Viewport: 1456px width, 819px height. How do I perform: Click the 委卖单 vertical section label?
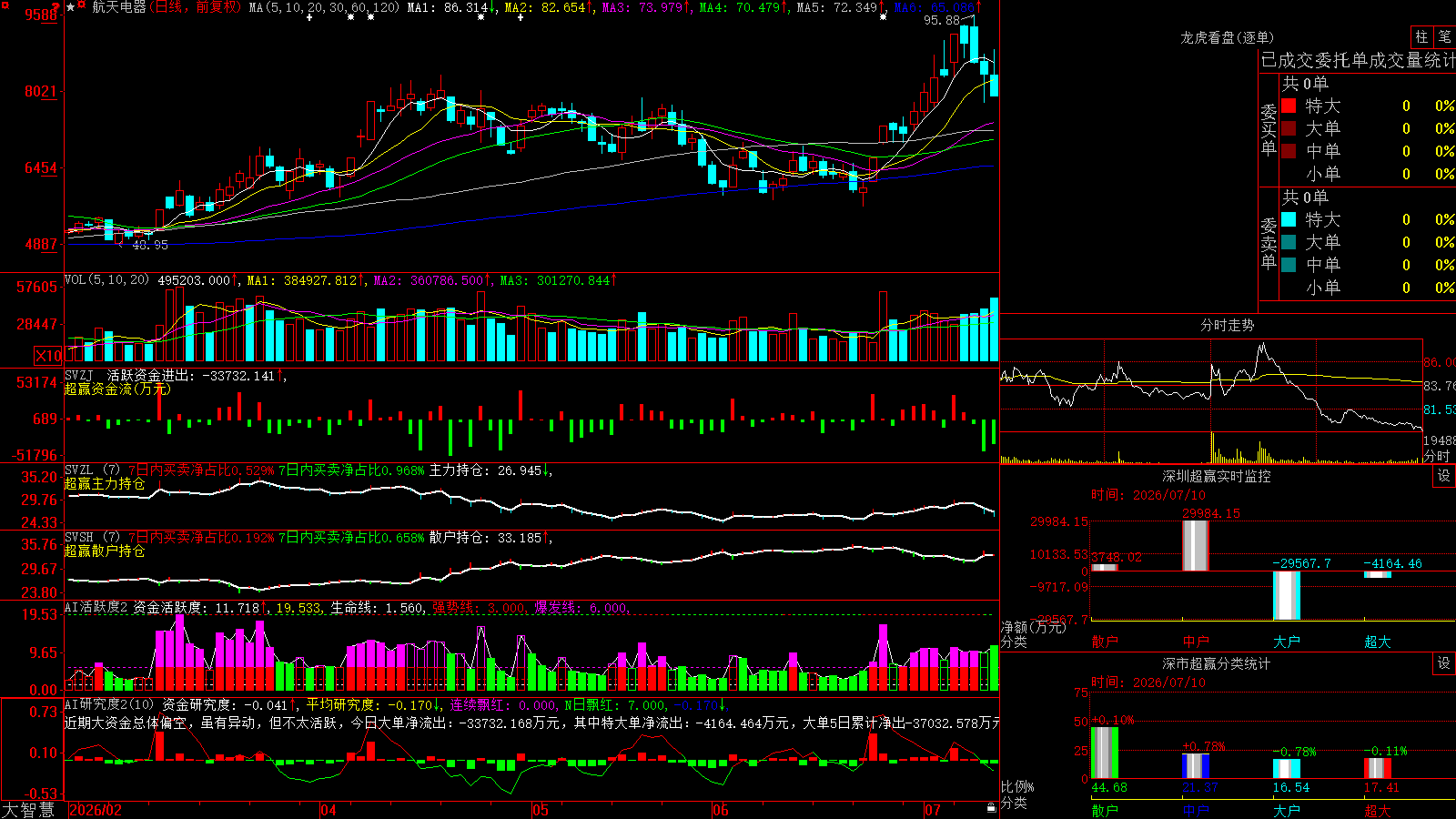pyautogui.click(x=1269, y=242)
